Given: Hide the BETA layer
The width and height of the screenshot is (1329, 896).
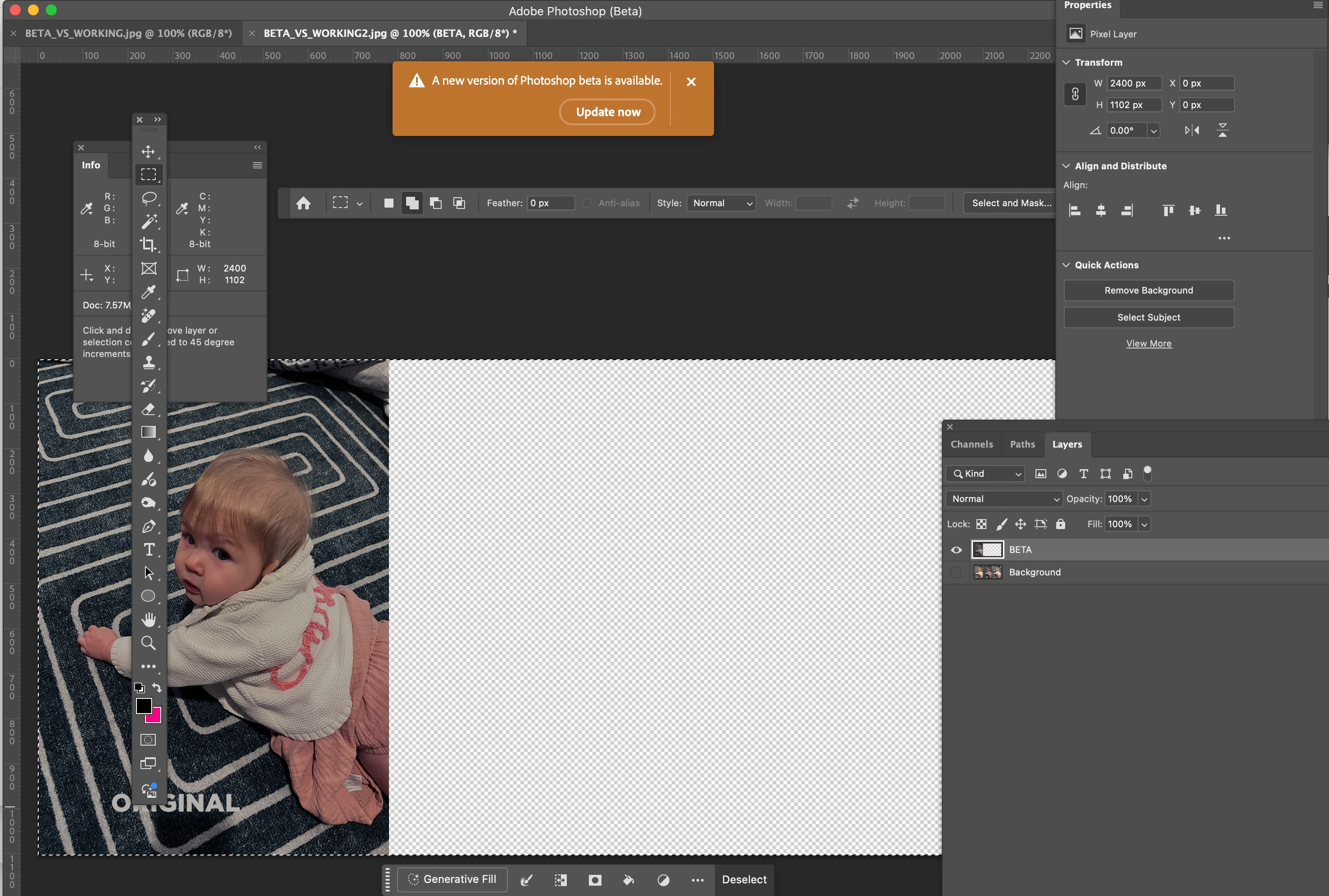Looking at the screenshot, I should (956, 550).
